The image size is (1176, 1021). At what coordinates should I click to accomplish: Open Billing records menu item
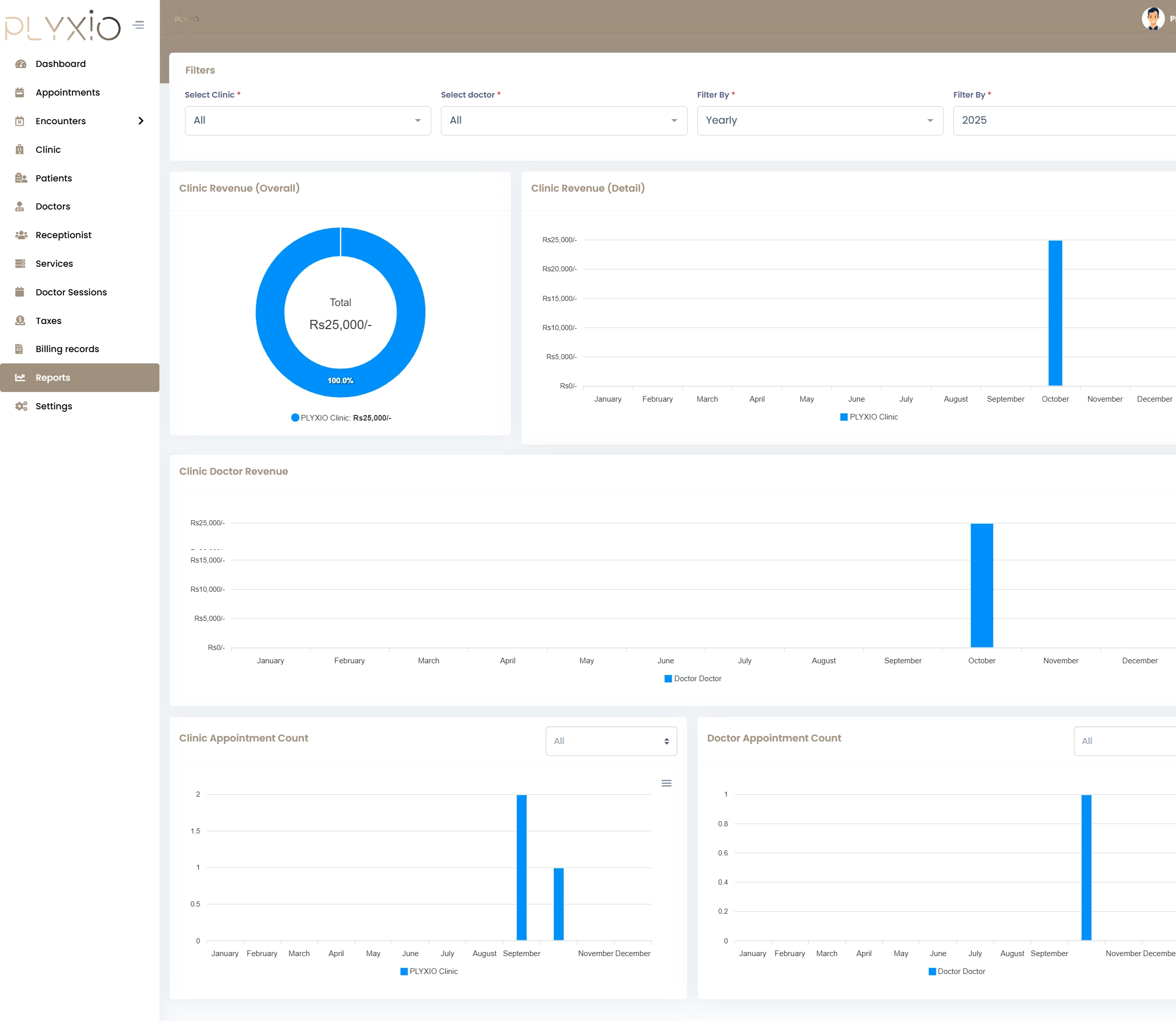click(x=67, y=349)
